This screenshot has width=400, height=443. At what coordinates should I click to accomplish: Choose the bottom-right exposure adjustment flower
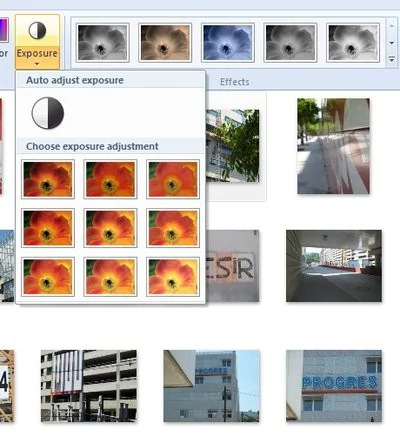click(x=173, y=277)
